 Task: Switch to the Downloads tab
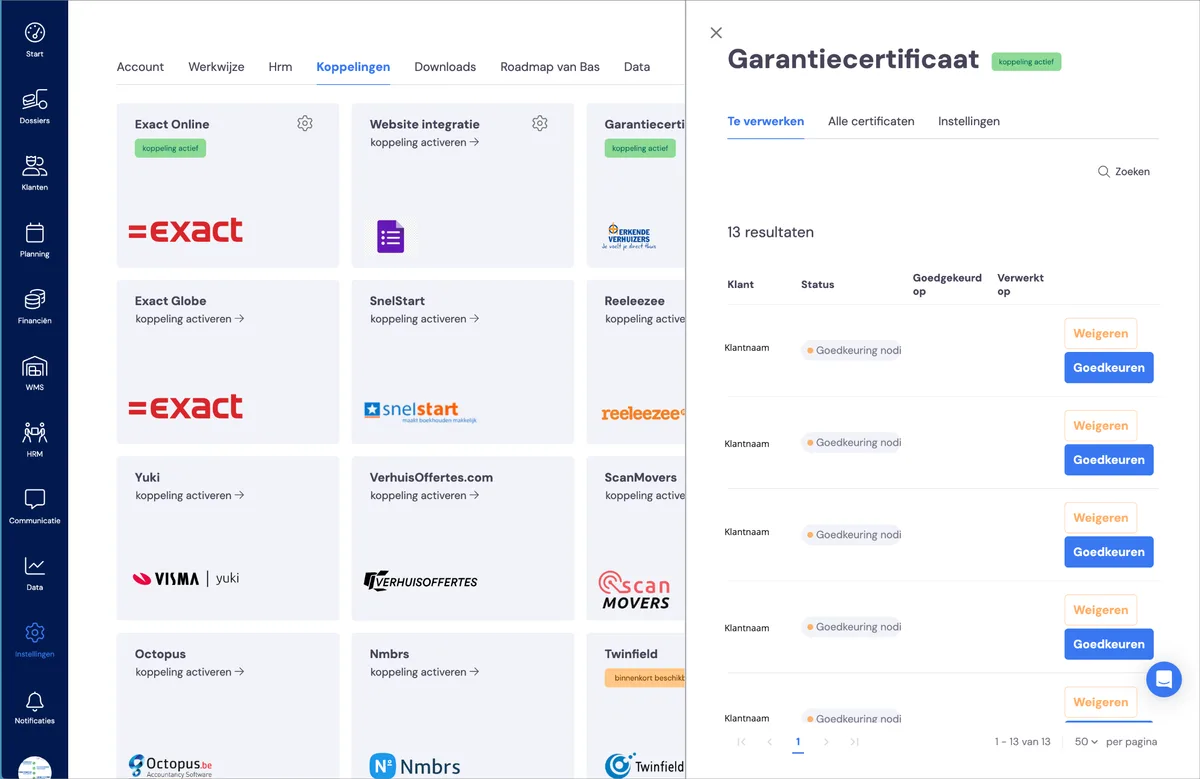445,67
